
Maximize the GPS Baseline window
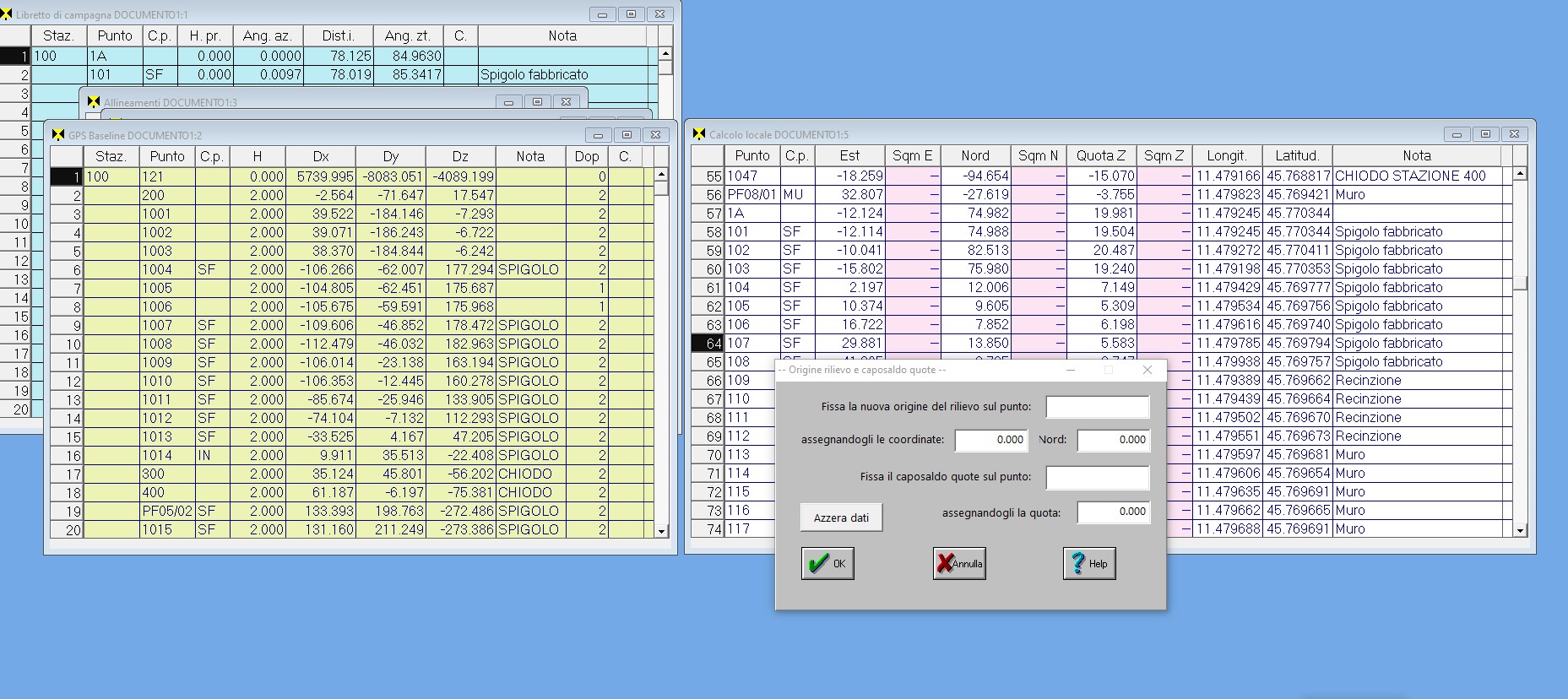click(627, 135)
